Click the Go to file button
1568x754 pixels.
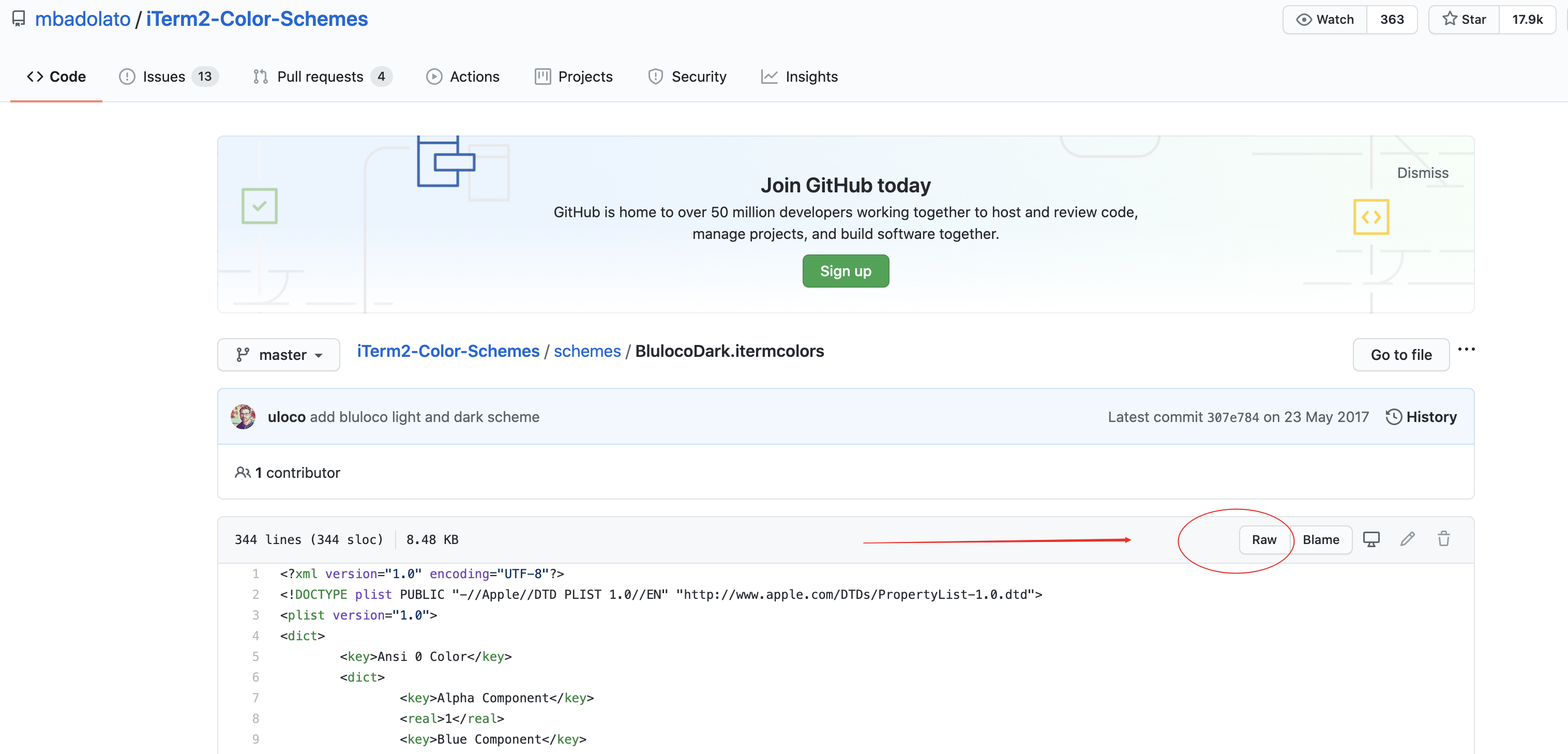point(1400,355)
